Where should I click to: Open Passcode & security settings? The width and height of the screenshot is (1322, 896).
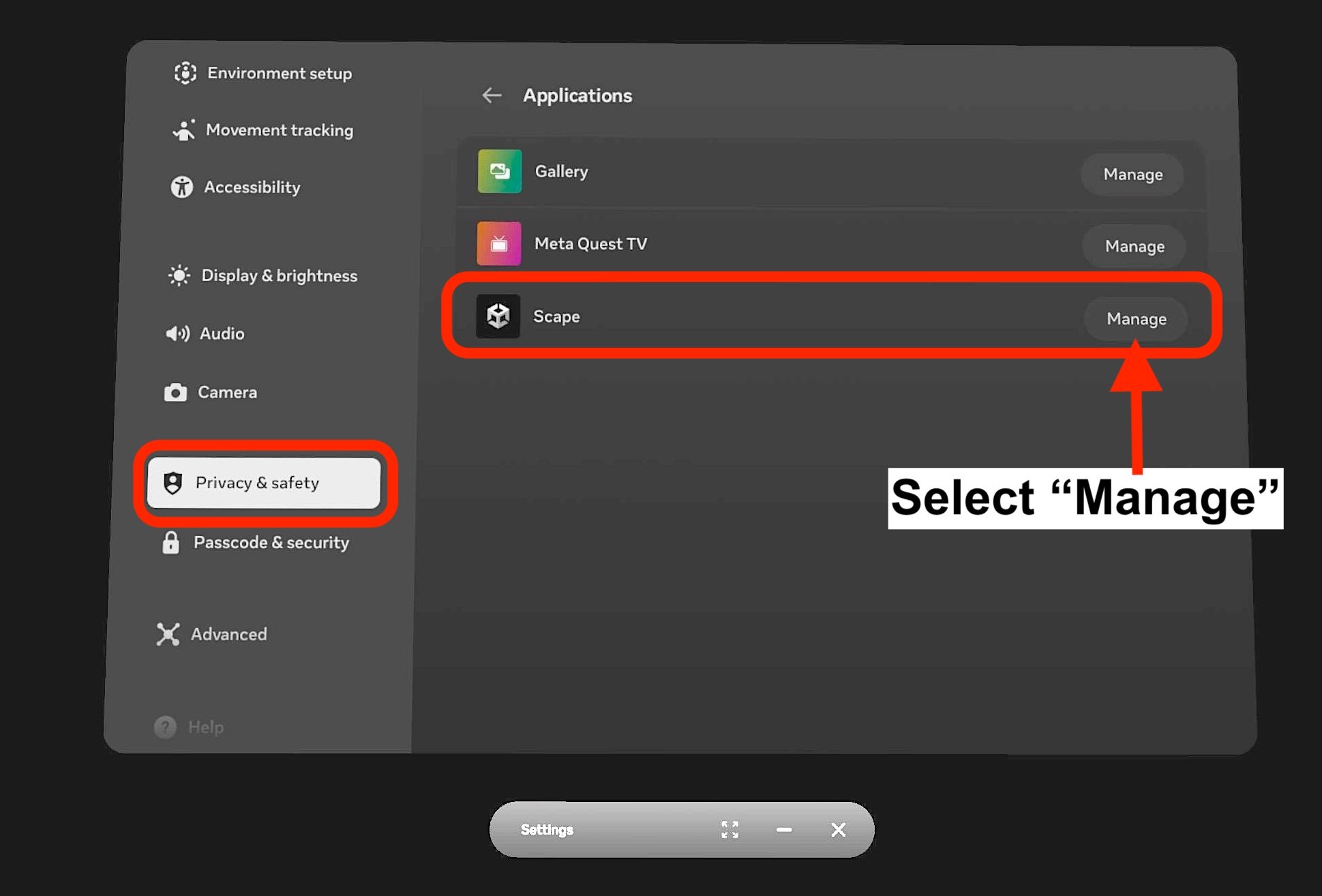(x=256, y=543)
